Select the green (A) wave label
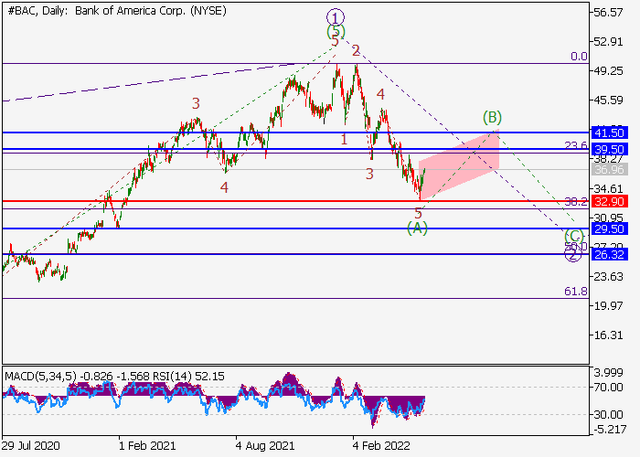The image size is (640, 457). [417, 228]
